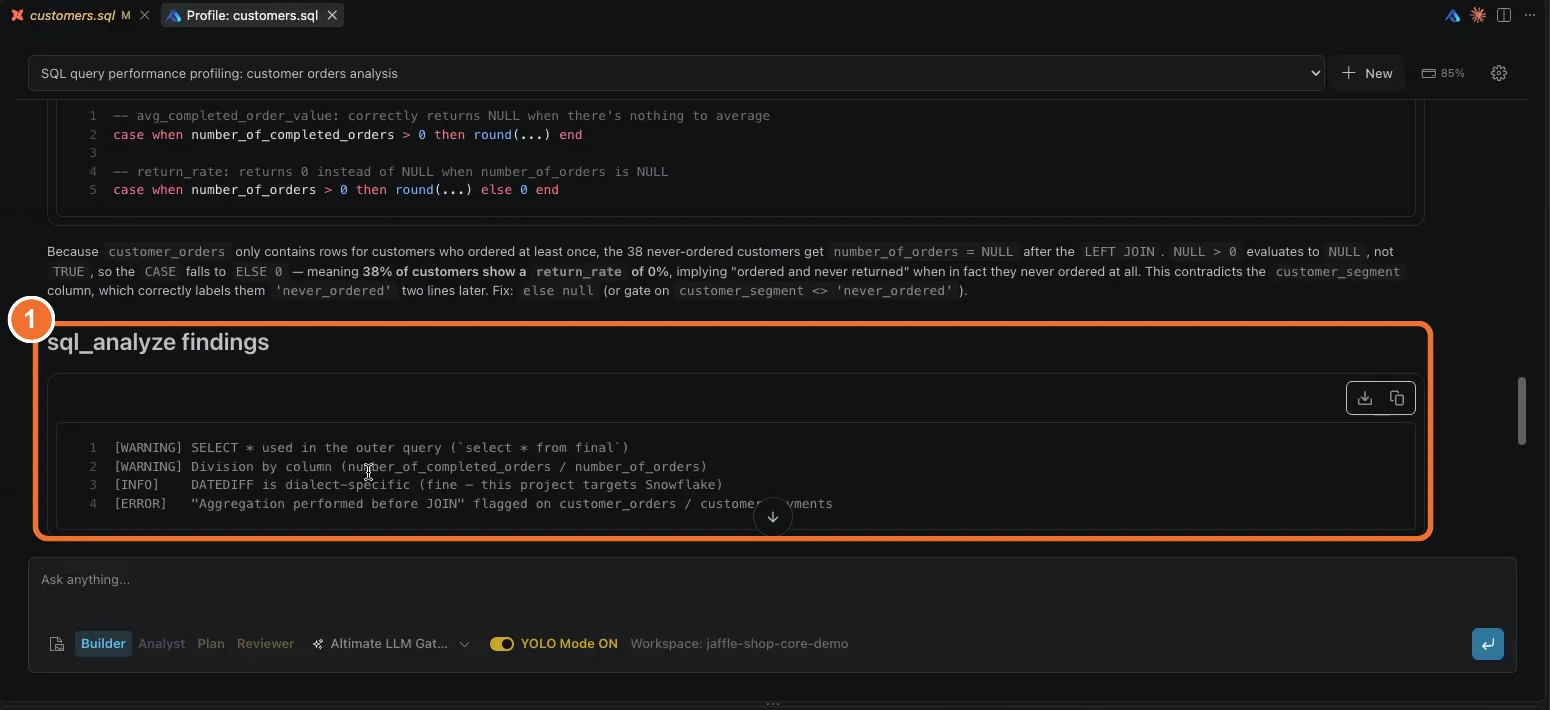Image resolution: width=1550 pixels, height=710 pixels.
Task: Click the else 0 end case line
Action: (336, 190)
